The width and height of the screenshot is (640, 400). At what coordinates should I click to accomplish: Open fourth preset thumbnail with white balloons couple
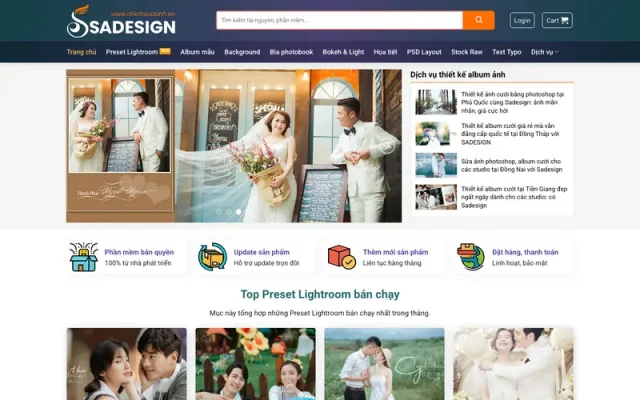[x=513, y=364]
